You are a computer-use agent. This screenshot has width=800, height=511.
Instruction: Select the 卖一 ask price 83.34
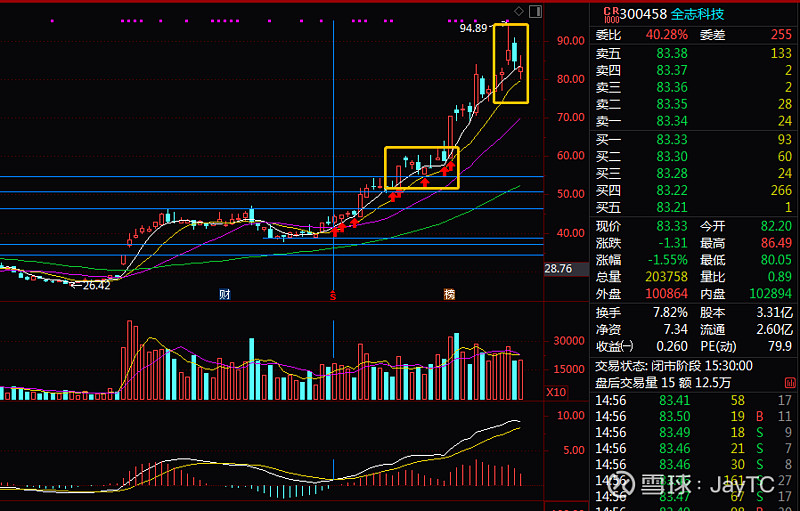click(x=672, y=121)
